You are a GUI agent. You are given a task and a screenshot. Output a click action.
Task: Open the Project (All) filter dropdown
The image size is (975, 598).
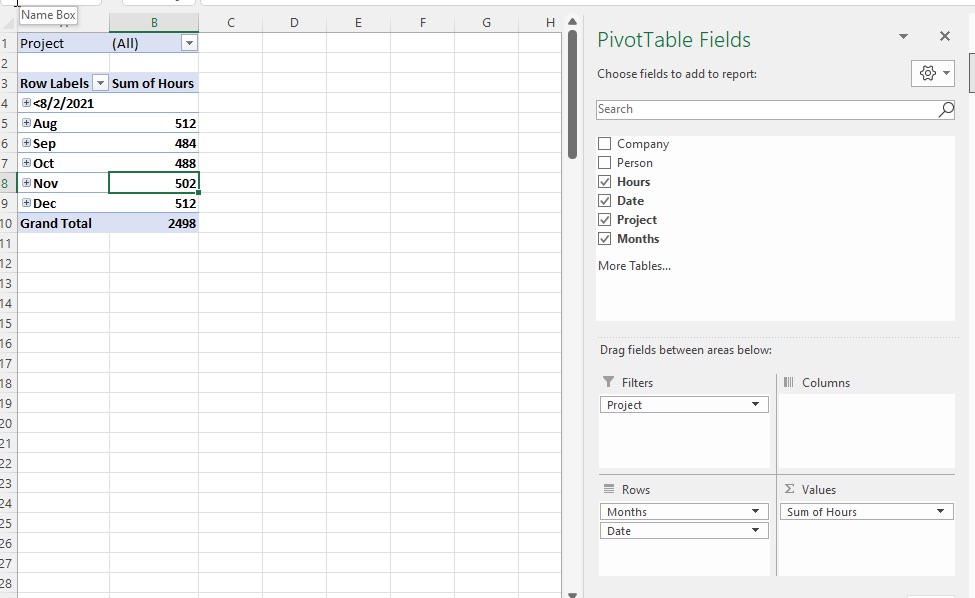(189, 43)
